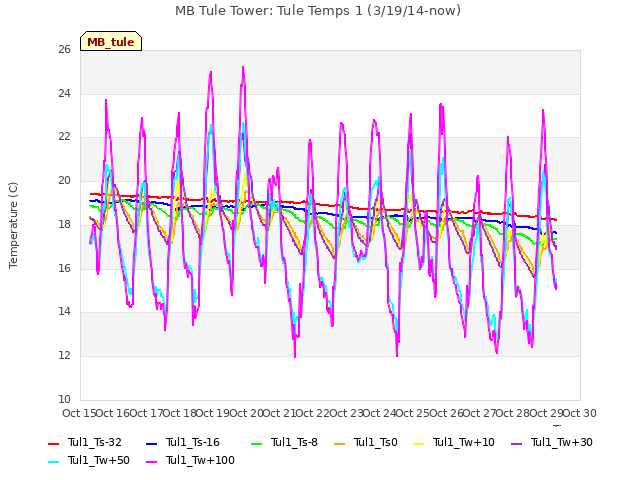
Task: Click the 18 y-axis tick label
Action: coord(64,224)
